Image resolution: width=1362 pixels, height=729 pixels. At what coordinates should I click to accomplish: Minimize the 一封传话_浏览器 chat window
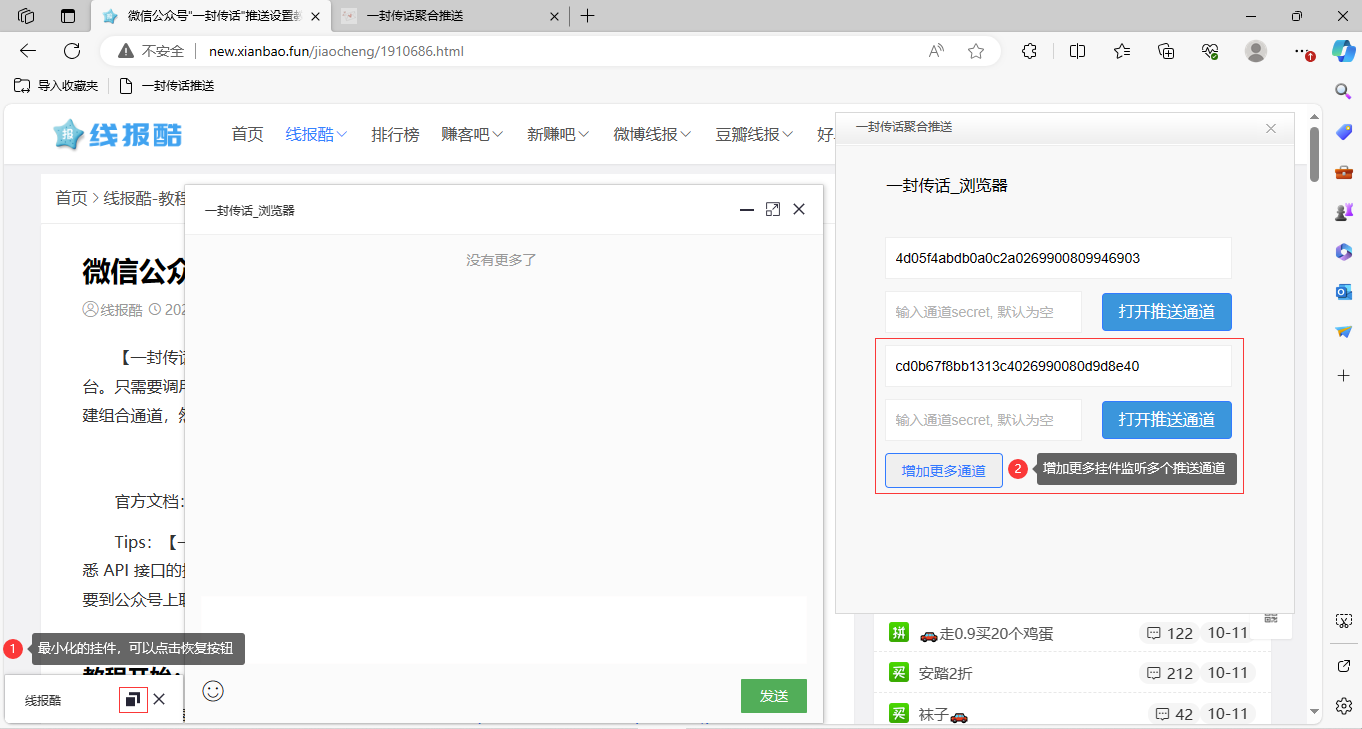point(746,210)
